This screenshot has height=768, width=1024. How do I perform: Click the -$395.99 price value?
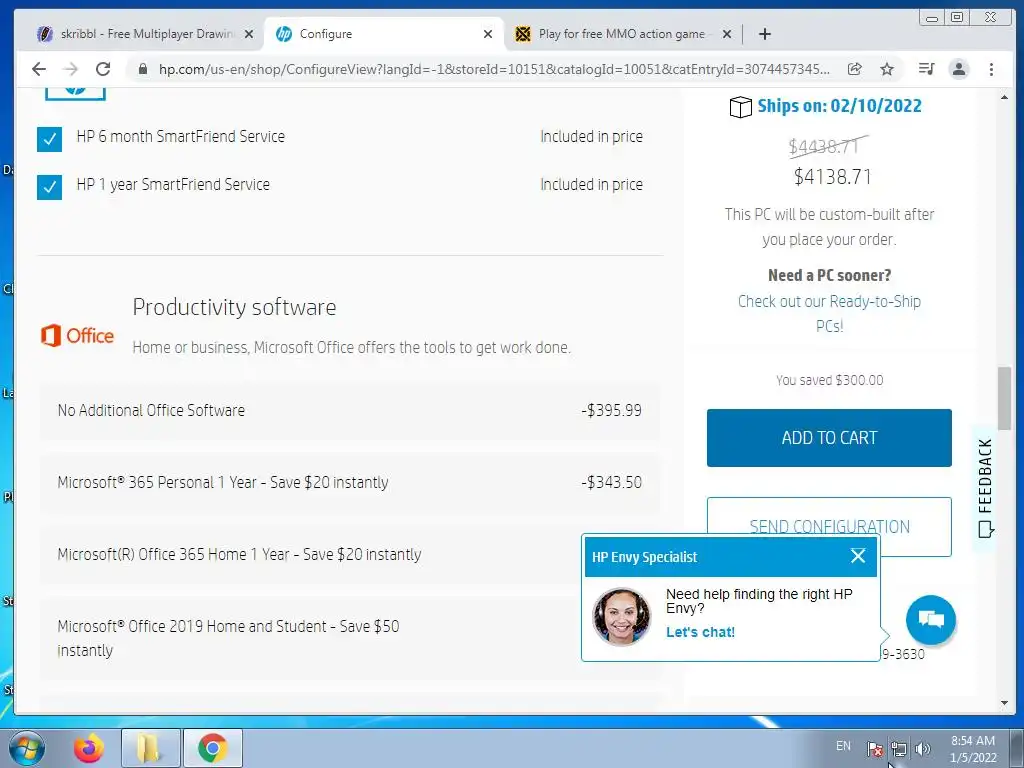[611, 411]
